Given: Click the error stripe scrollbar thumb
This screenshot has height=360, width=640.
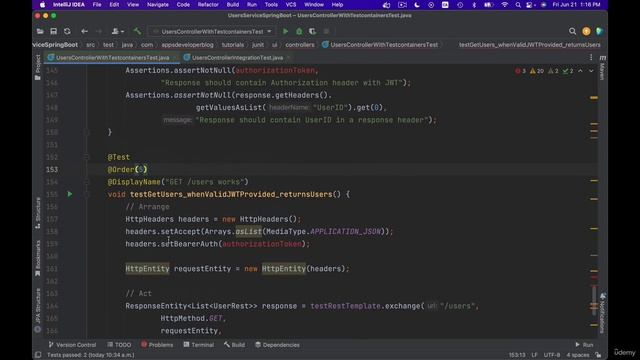Looking at the screenshot, I should click(x=594, y=301).
